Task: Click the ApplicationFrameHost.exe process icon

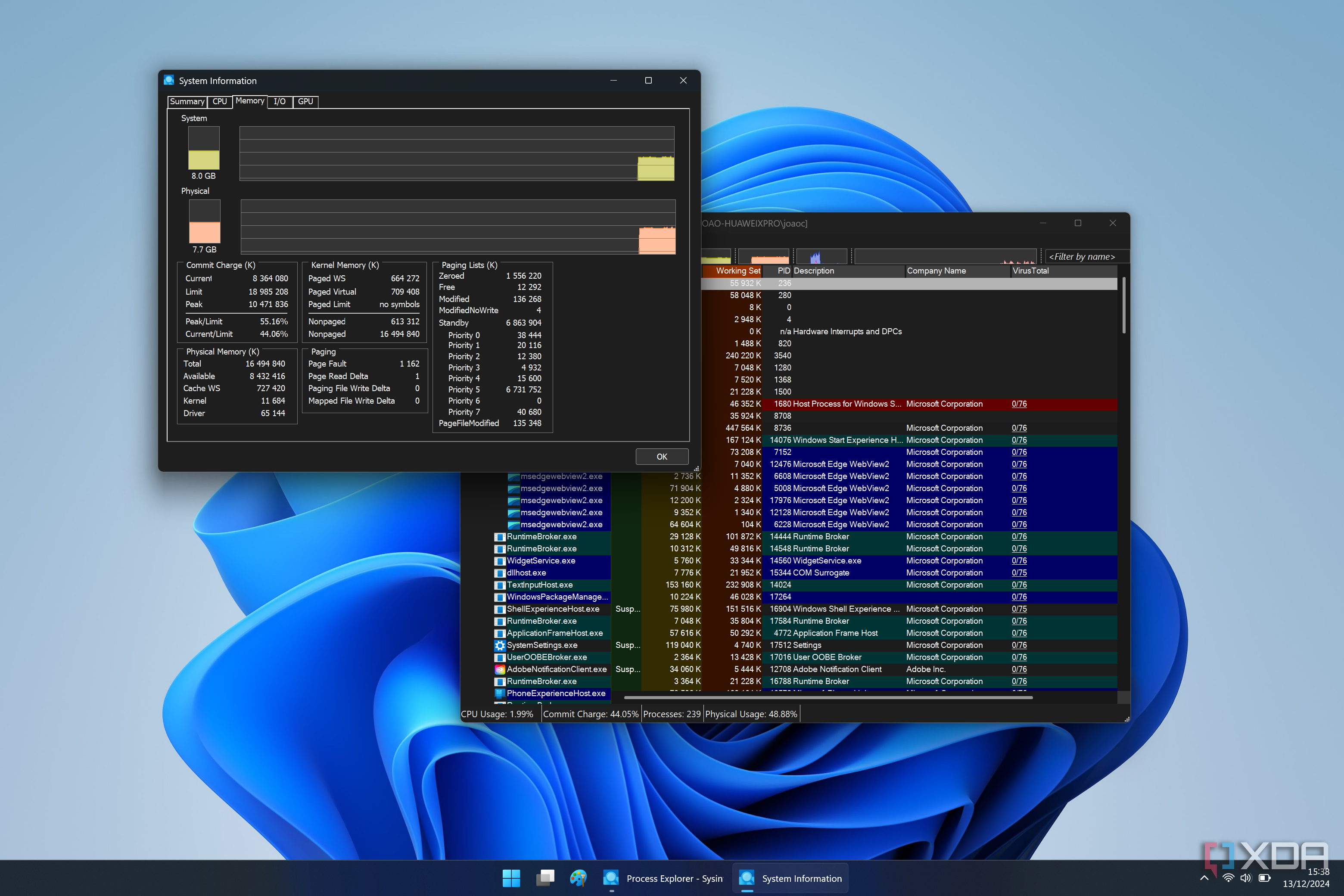Action: (x=500, y=633)
